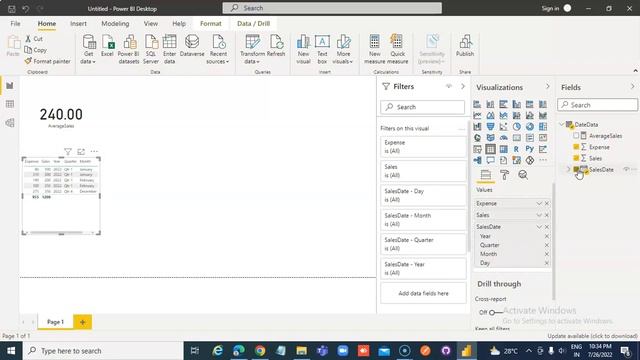Open the File menu
The width and height of the screenshot is (640, 360).
click(16, 24)
